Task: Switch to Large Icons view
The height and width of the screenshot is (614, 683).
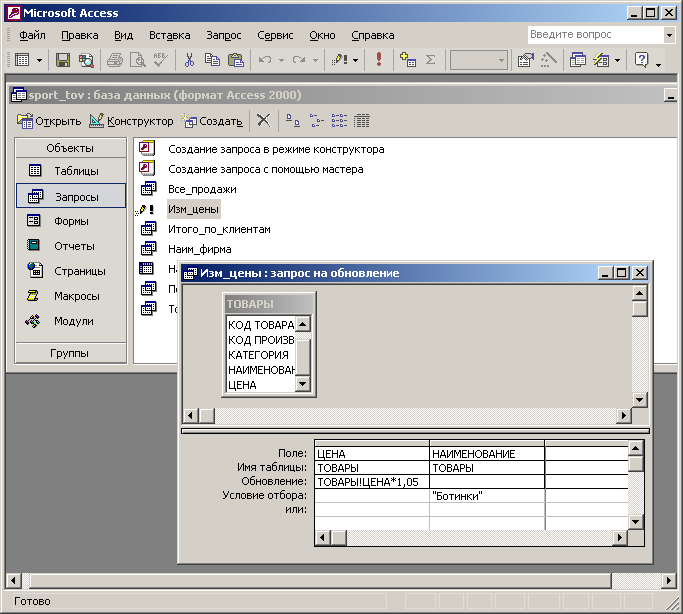Action: pyautogui.click(x=293, y=121)
